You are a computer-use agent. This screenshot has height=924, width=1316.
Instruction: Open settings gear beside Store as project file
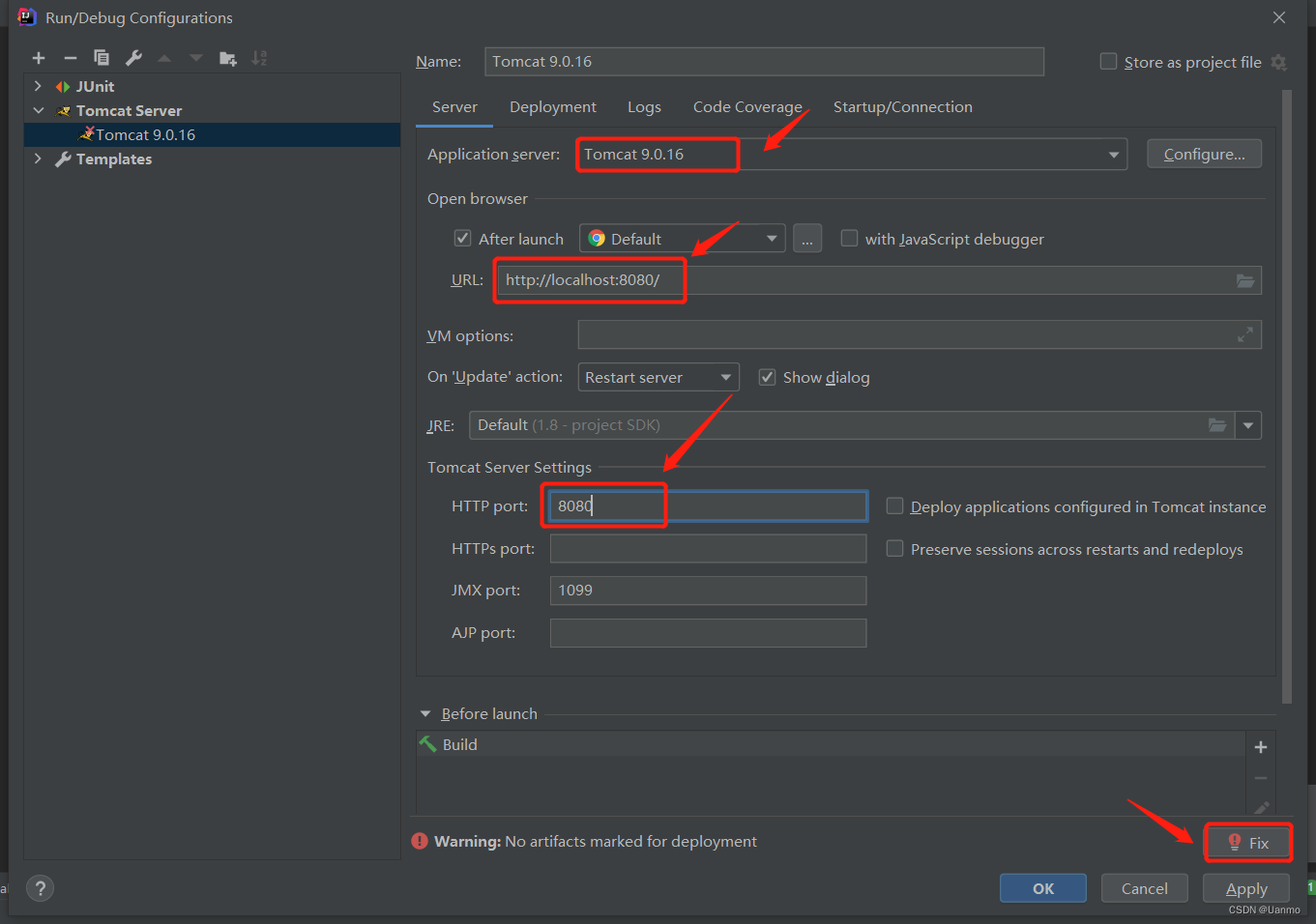pos(1278,62)
